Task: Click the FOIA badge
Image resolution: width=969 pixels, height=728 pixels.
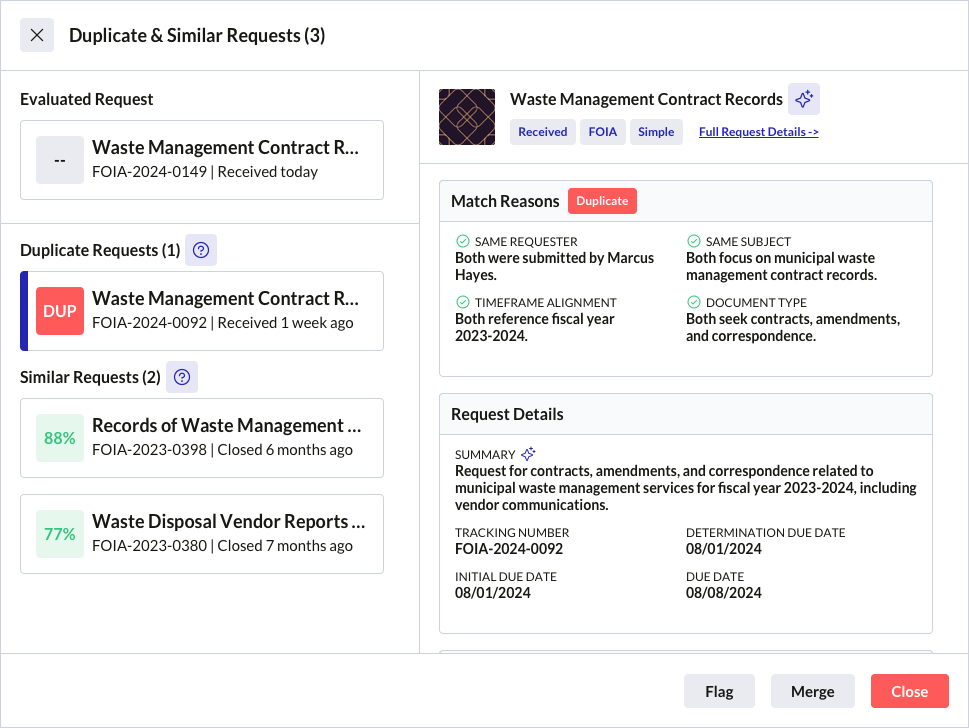Action: pos(602,131)
